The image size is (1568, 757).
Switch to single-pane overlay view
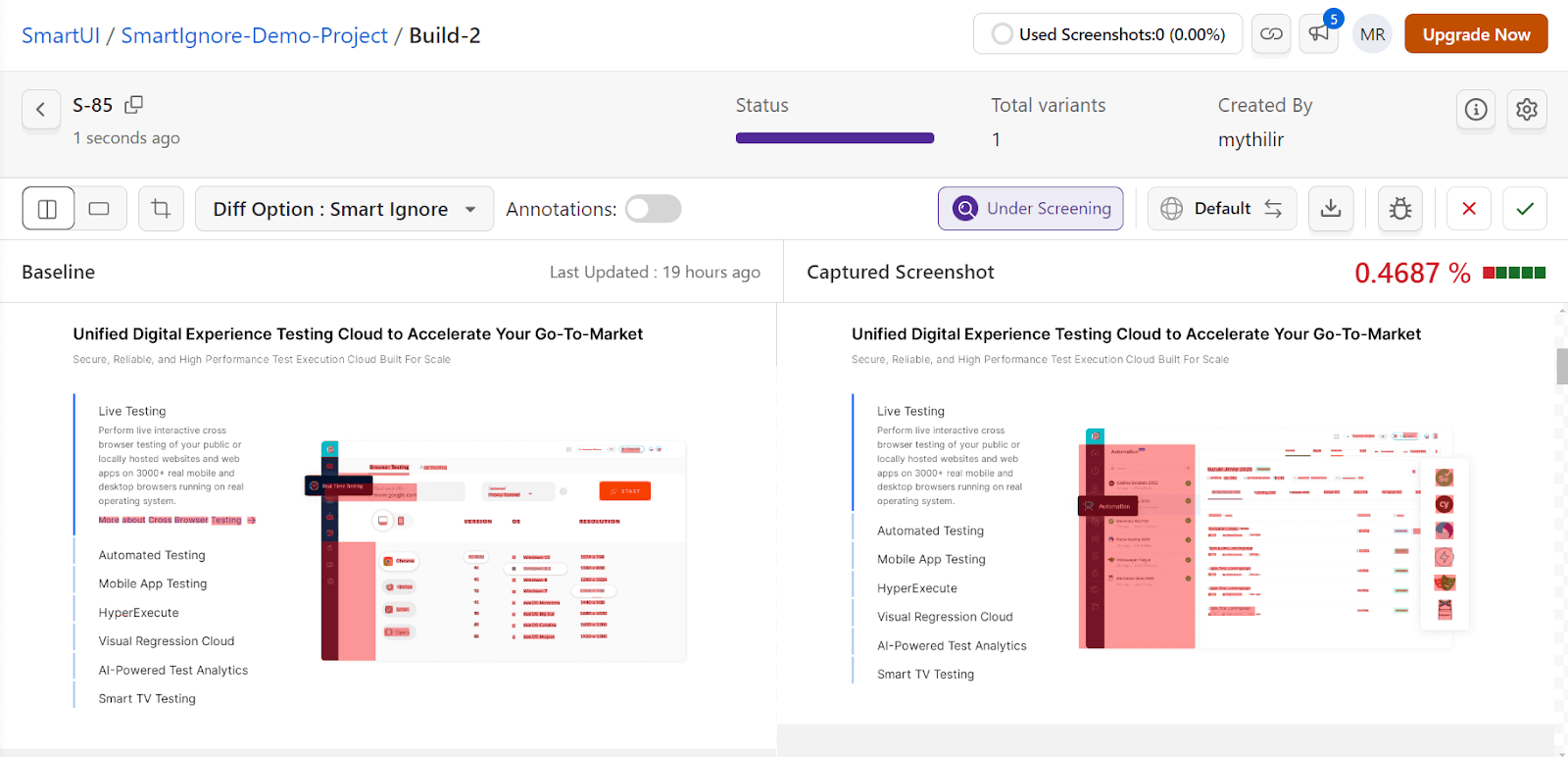coord(100,209)
